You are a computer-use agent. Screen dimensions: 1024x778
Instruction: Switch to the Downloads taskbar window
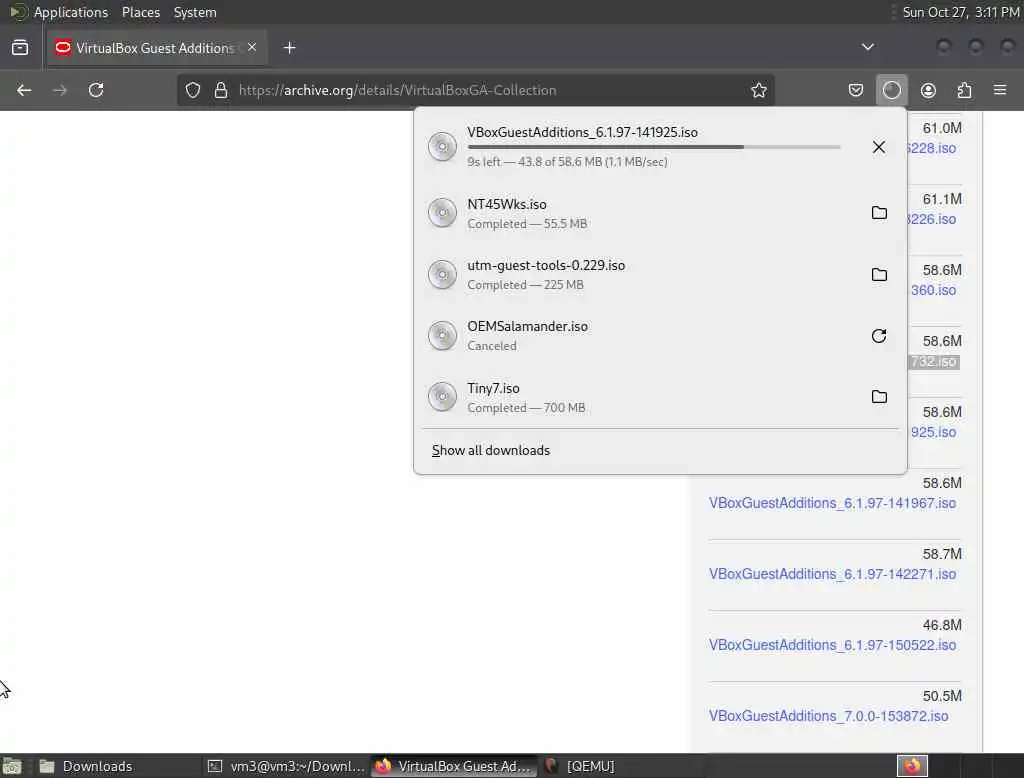(116, 766)
